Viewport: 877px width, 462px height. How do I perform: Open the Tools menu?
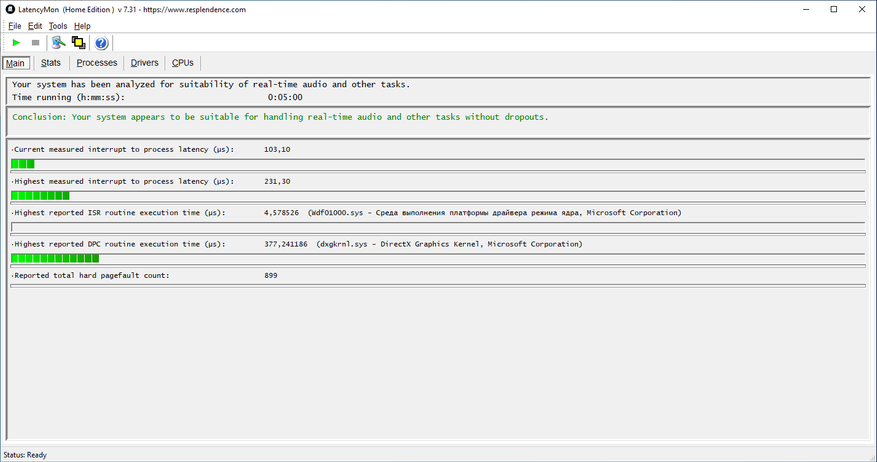58,26
